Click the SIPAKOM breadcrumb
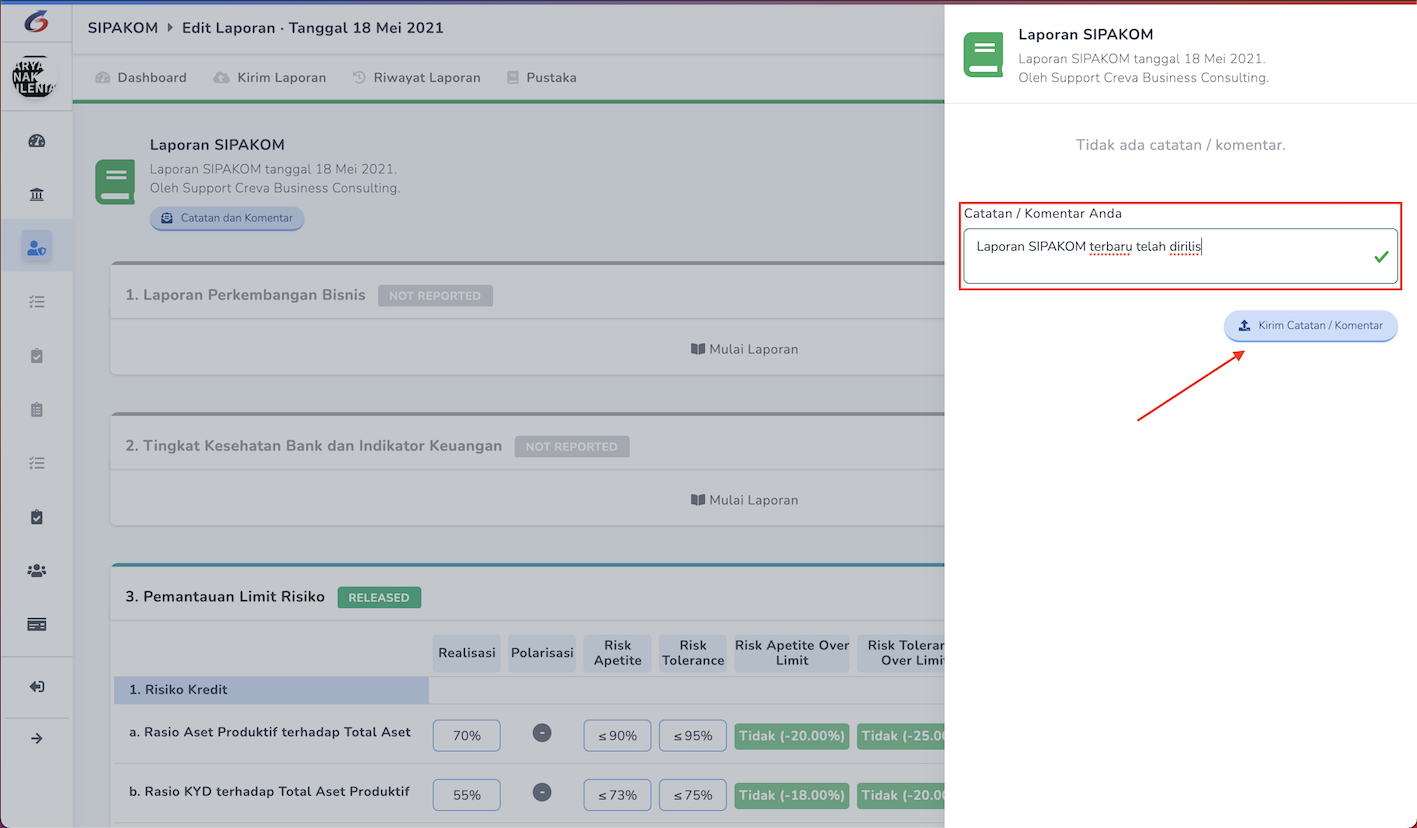This screenshot has height=828, width=1417. pyautogui.click(x=123, y=28)
